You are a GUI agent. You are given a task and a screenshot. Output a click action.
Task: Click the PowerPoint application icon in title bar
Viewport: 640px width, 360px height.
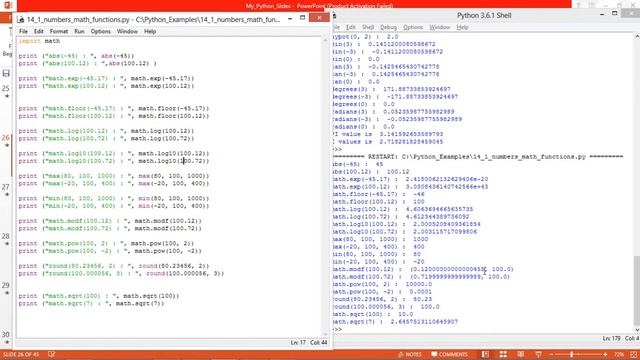[x=7, y=5]
